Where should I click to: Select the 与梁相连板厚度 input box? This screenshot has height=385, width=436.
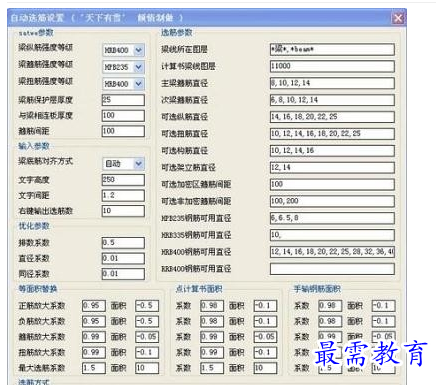(x=123, y=115)
